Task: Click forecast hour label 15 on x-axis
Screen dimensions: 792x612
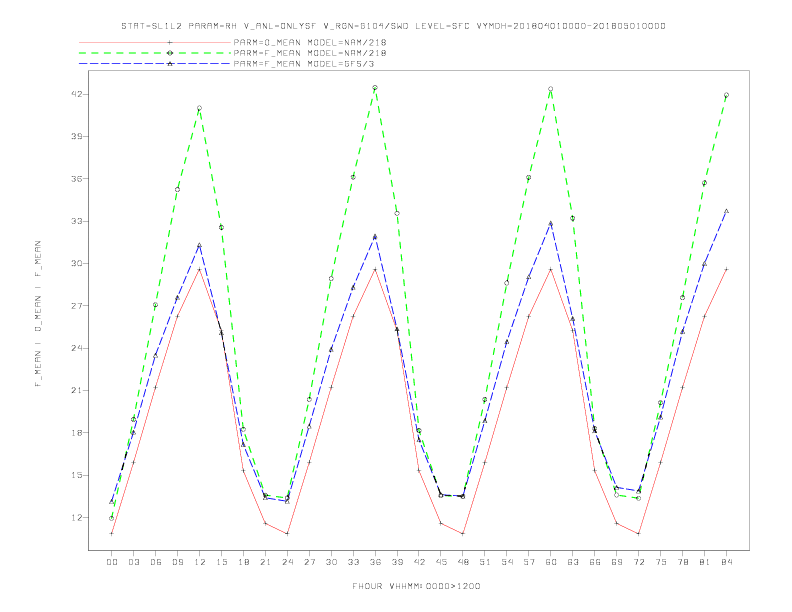Action: [x=221, y=562]
